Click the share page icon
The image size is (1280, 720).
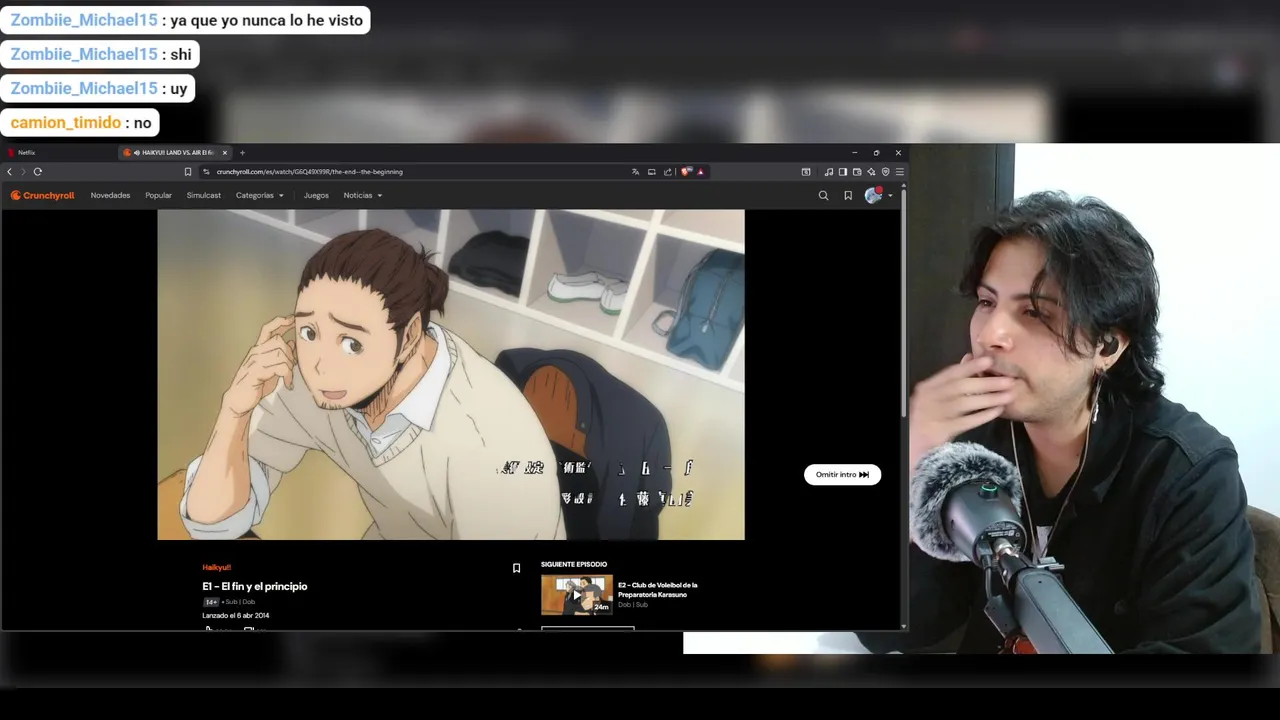(x=668, y=172)
